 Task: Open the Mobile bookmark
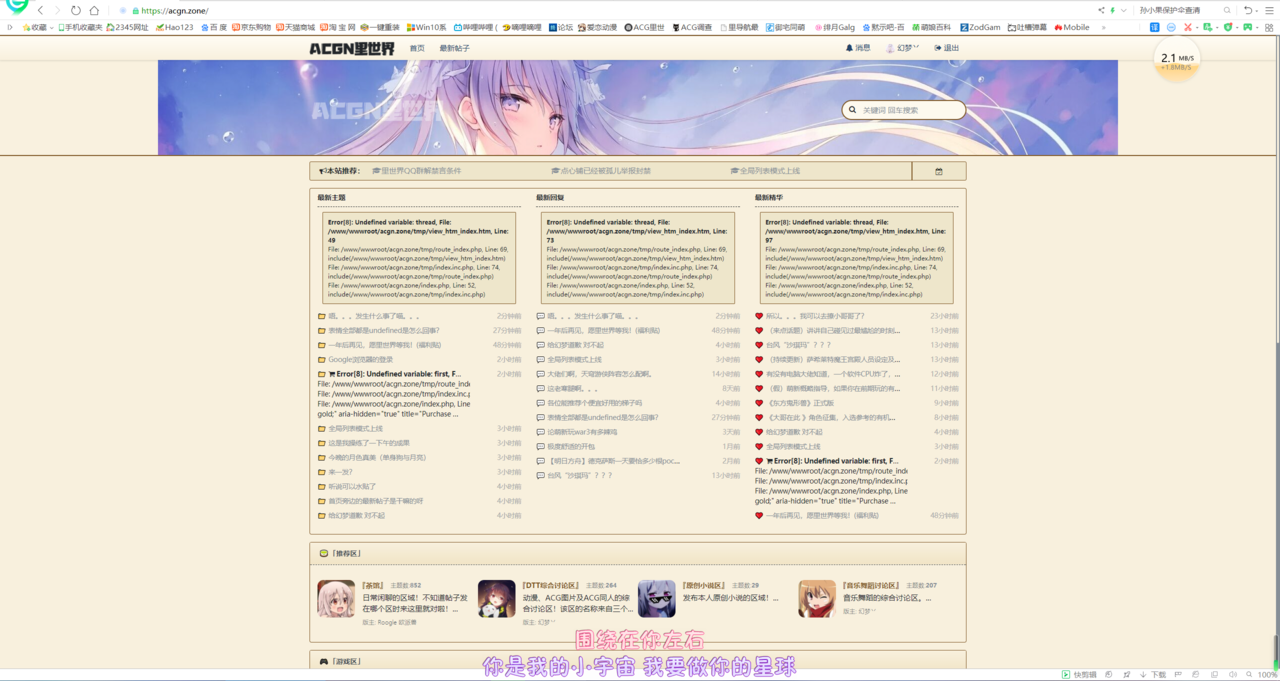click(1071, 27)
